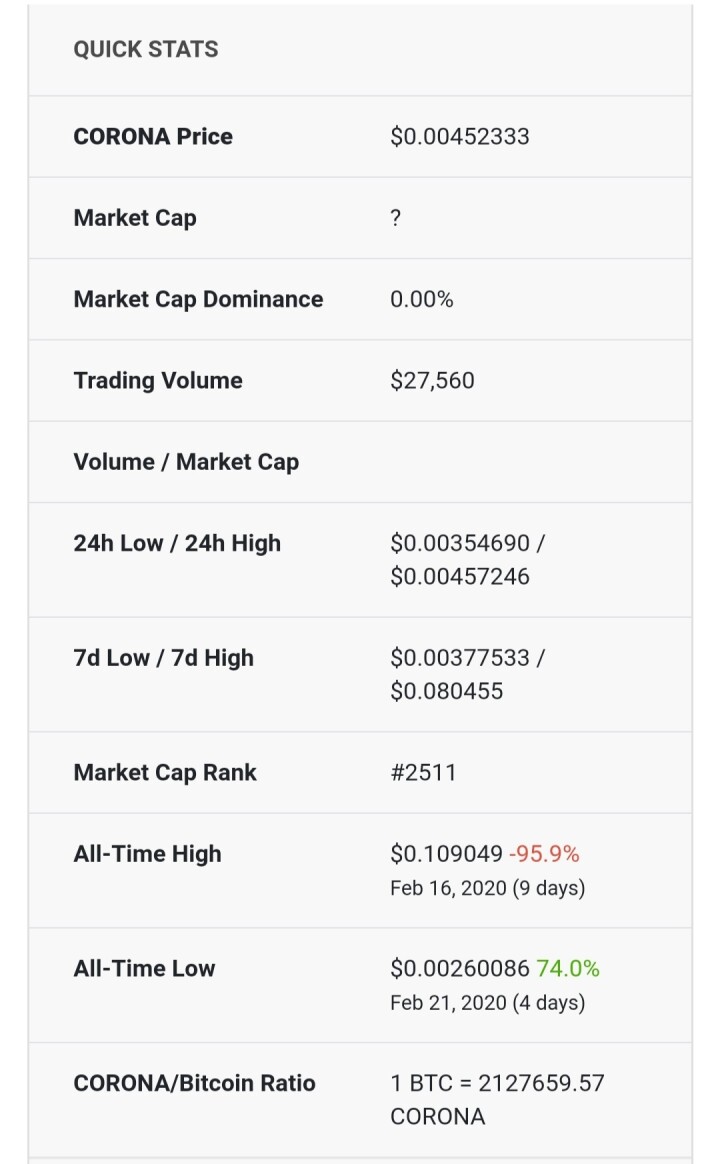The width and height of the screenshot is (710, 1164).
Task: Click the All-Time High price $0.109049
Action: pyautogui.click(x=446, y=854)
